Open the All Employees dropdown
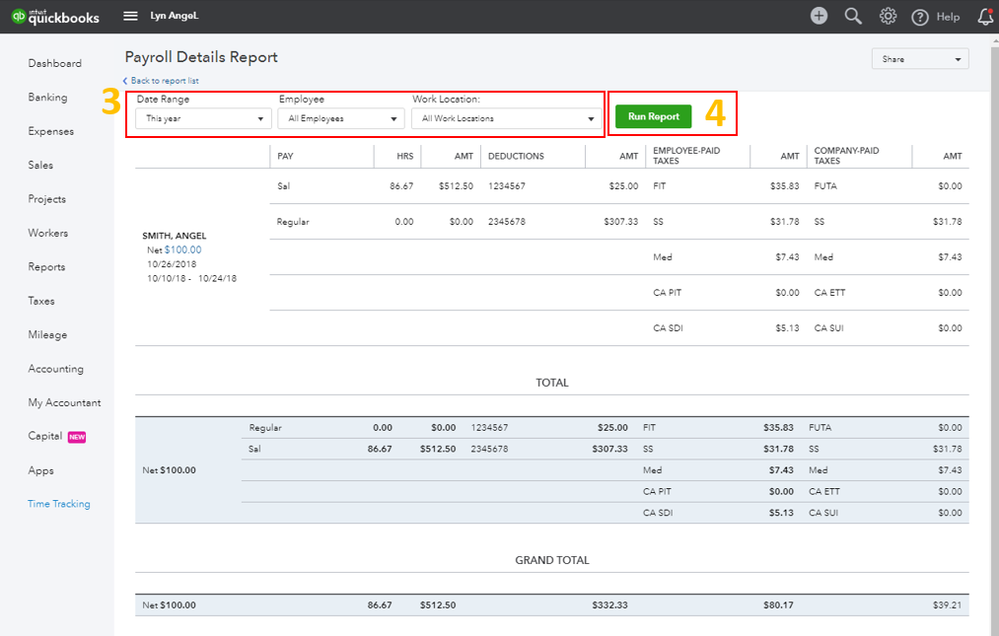The image size is (999, 636). [x=341, y=119]
